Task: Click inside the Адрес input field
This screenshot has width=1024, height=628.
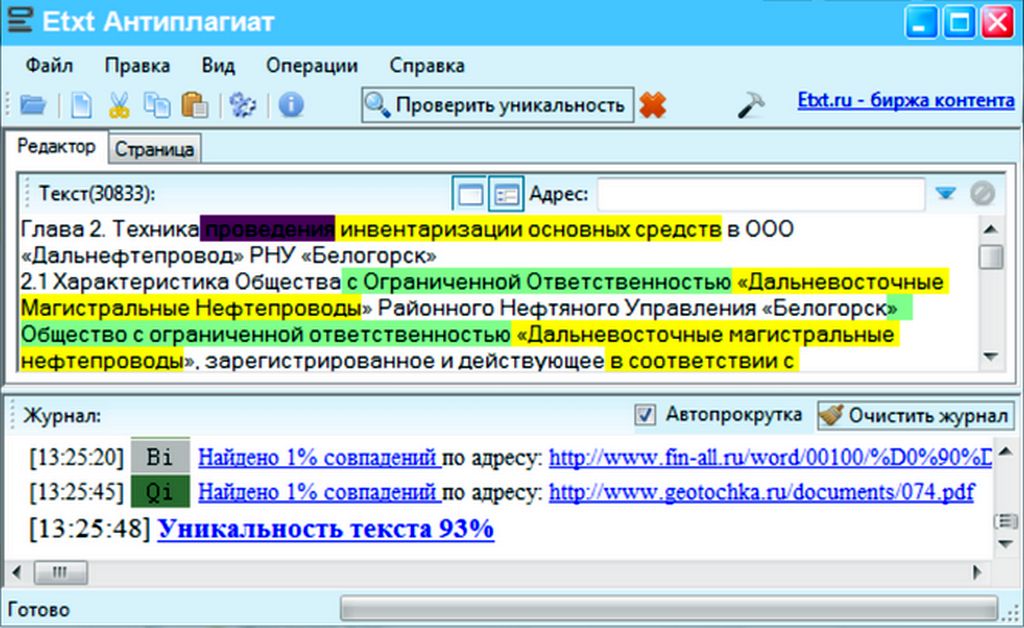Action: (761, 194)
